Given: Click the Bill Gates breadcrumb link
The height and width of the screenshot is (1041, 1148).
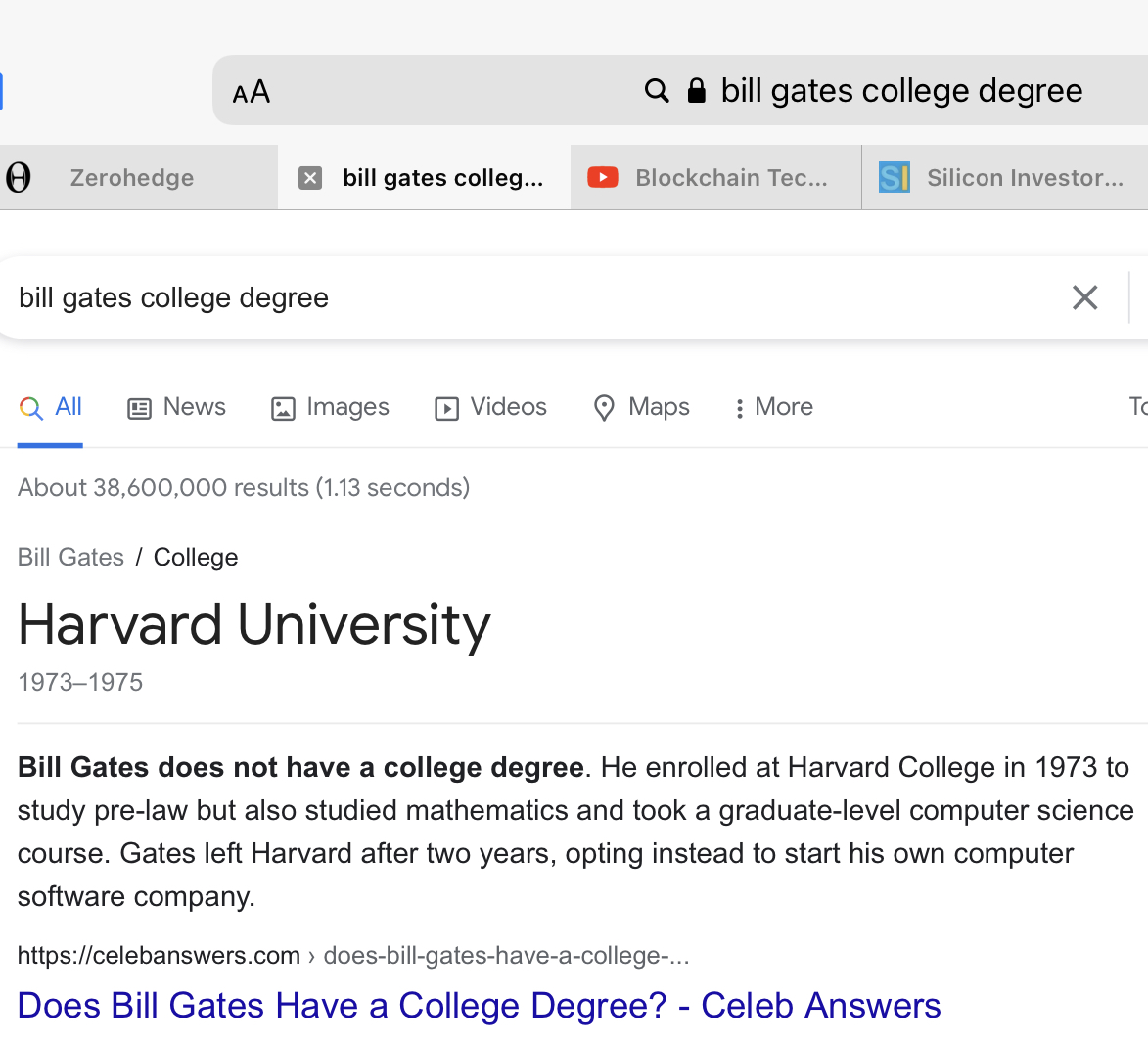Looking at the screenshot, I should point(70,557).
